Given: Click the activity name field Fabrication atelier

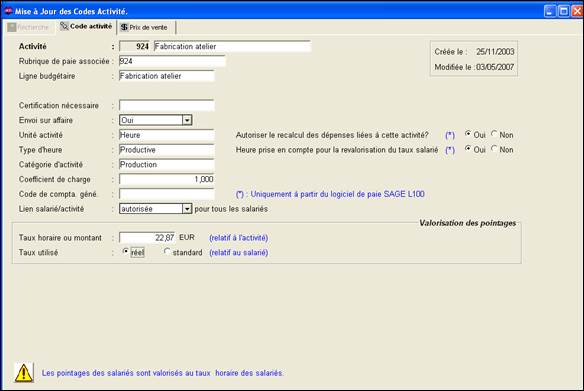Looking at the screenshot, I should [232, 47].
